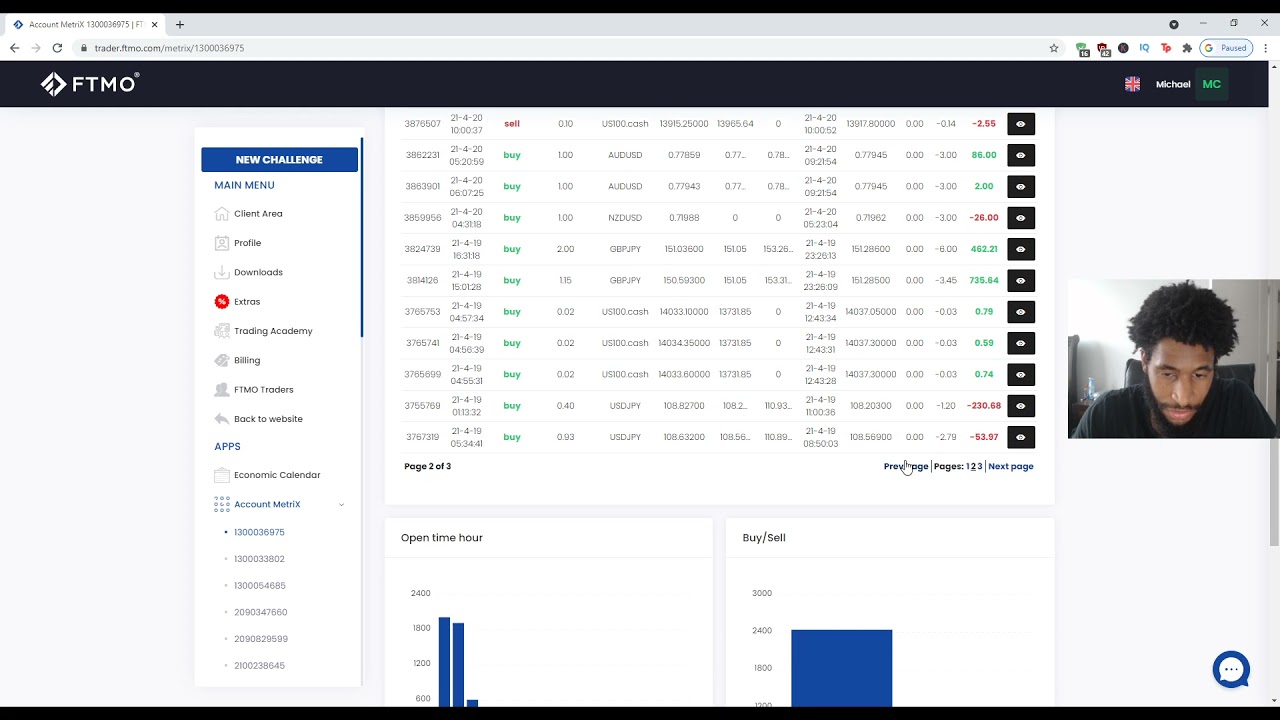View details of trade 3755769
Viewport: 1280px width, 720px height.
pos(1020,406)
